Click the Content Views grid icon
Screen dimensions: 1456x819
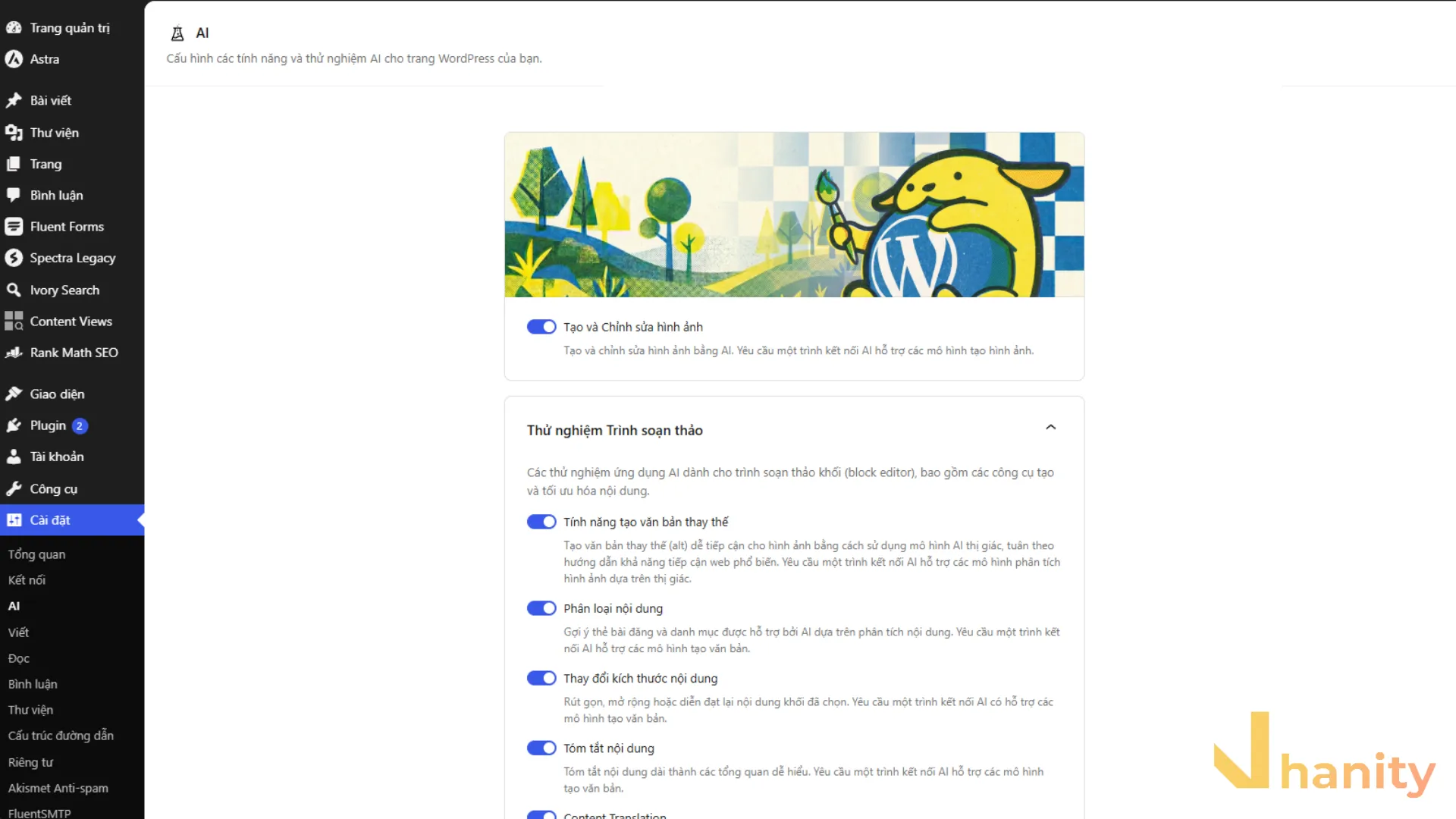point(14,322)
